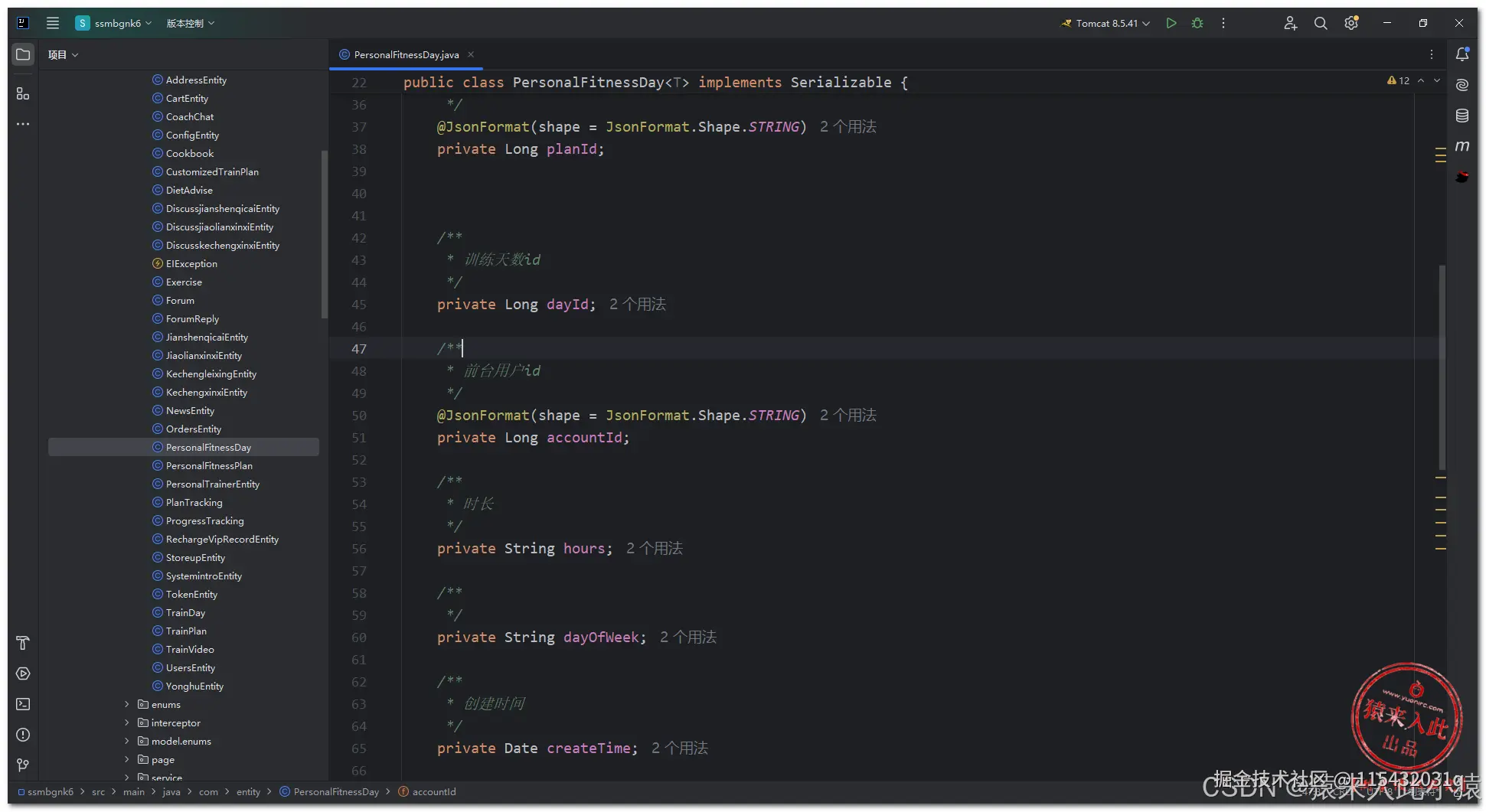Screen dimensions: 1486x812
Task: Open the Maven tool window
Action: click(x=1462, y=146)
